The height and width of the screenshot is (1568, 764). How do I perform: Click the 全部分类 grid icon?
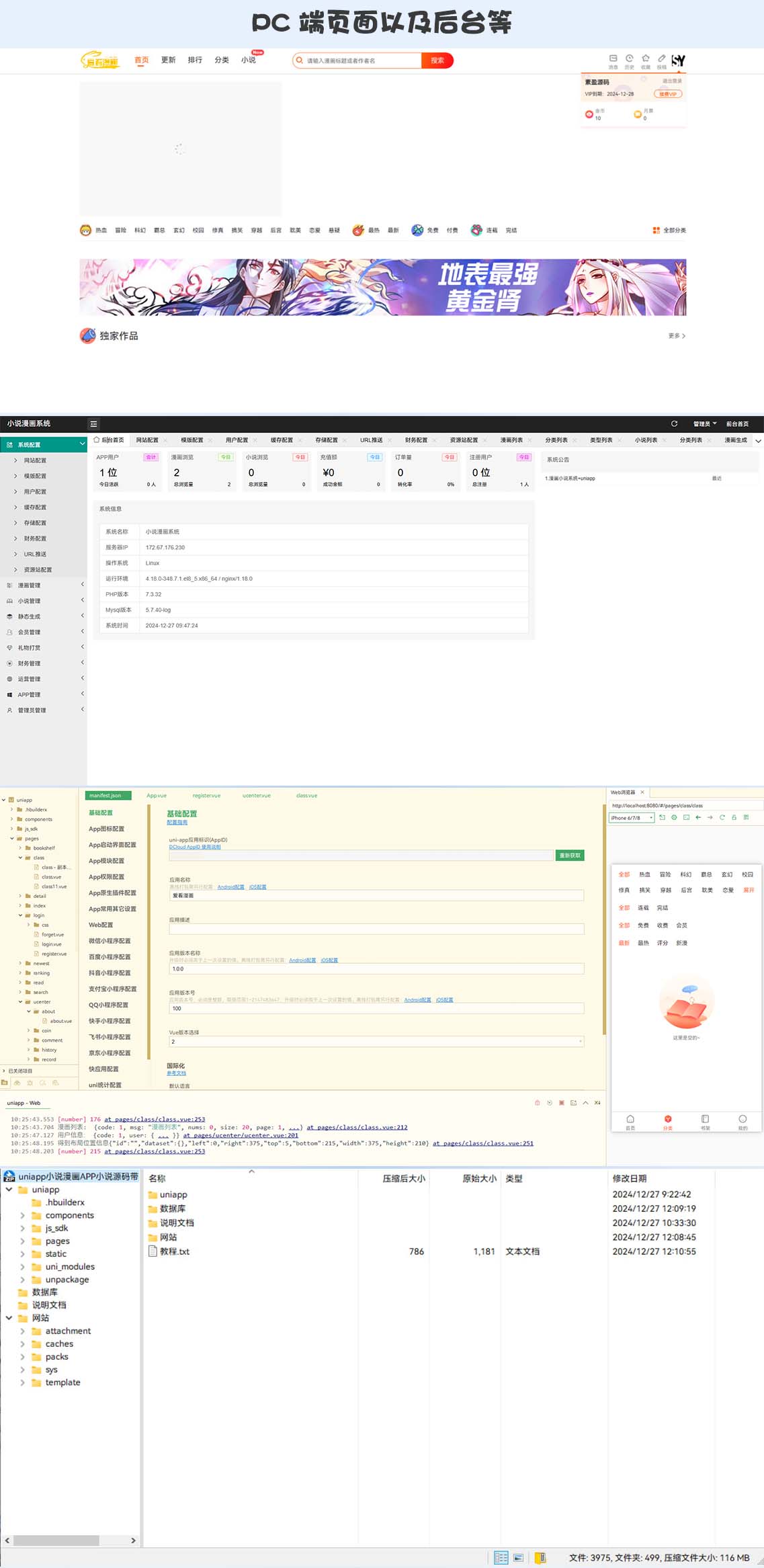click(656, 231)
